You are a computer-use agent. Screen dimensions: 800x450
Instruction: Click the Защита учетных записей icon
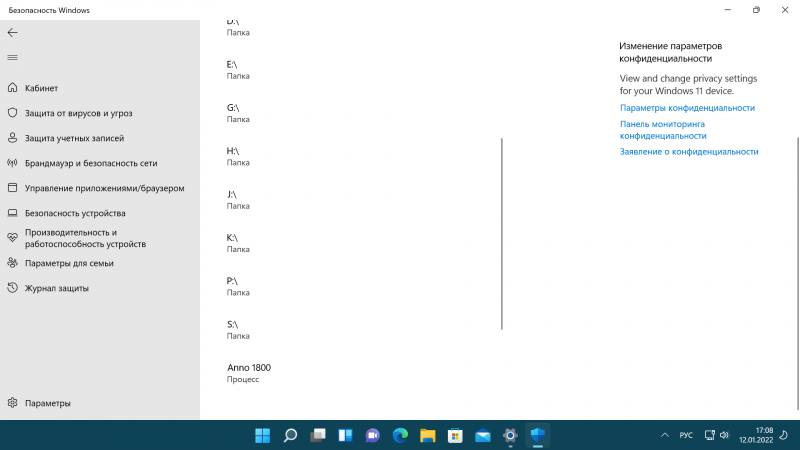point(13,138)
